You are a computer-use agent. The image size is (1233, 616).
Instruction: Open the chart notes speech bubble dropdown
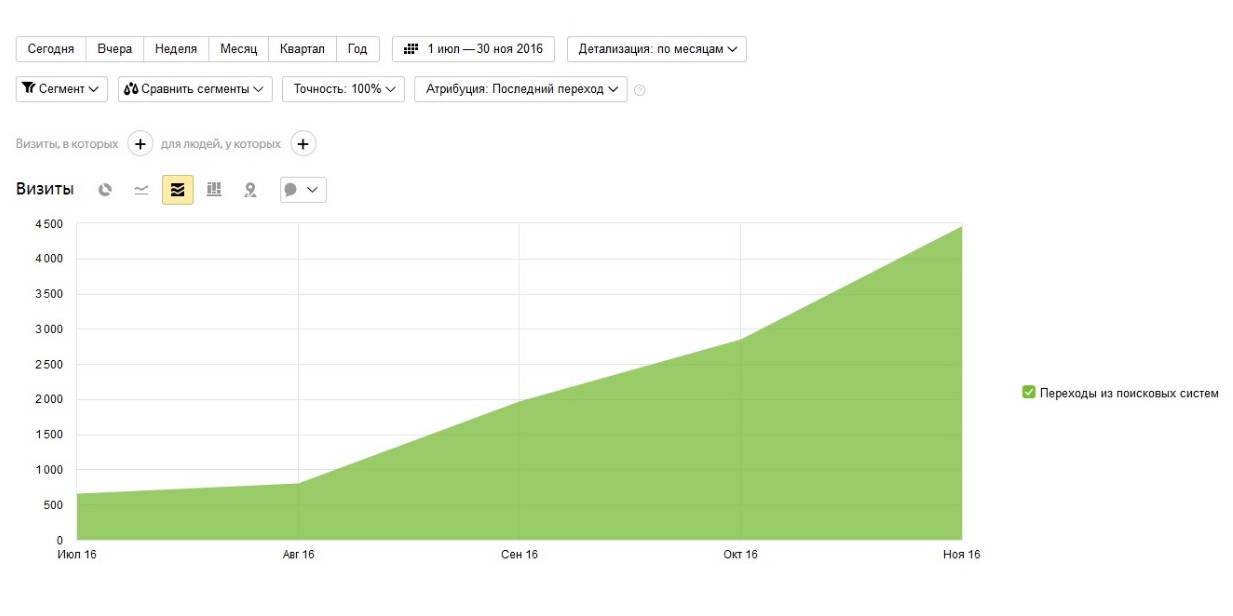coord(303,190)
